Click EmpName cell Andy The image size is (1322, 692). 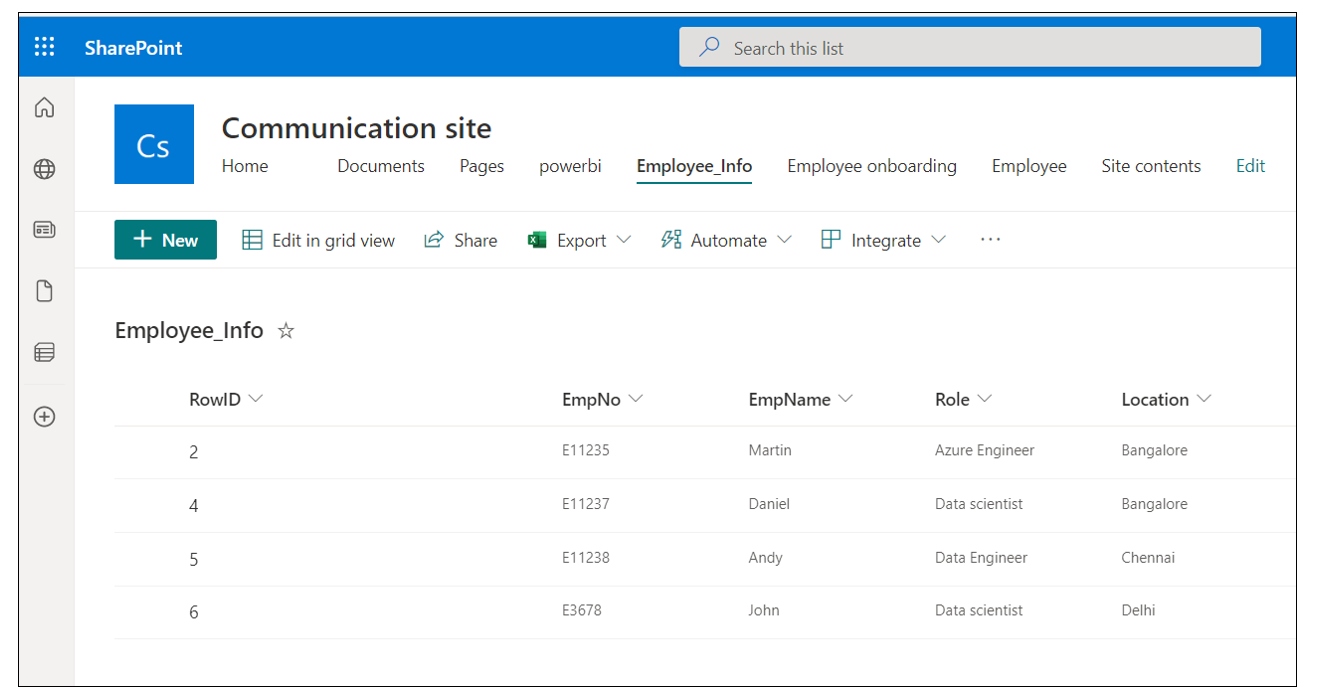(766, 558)
